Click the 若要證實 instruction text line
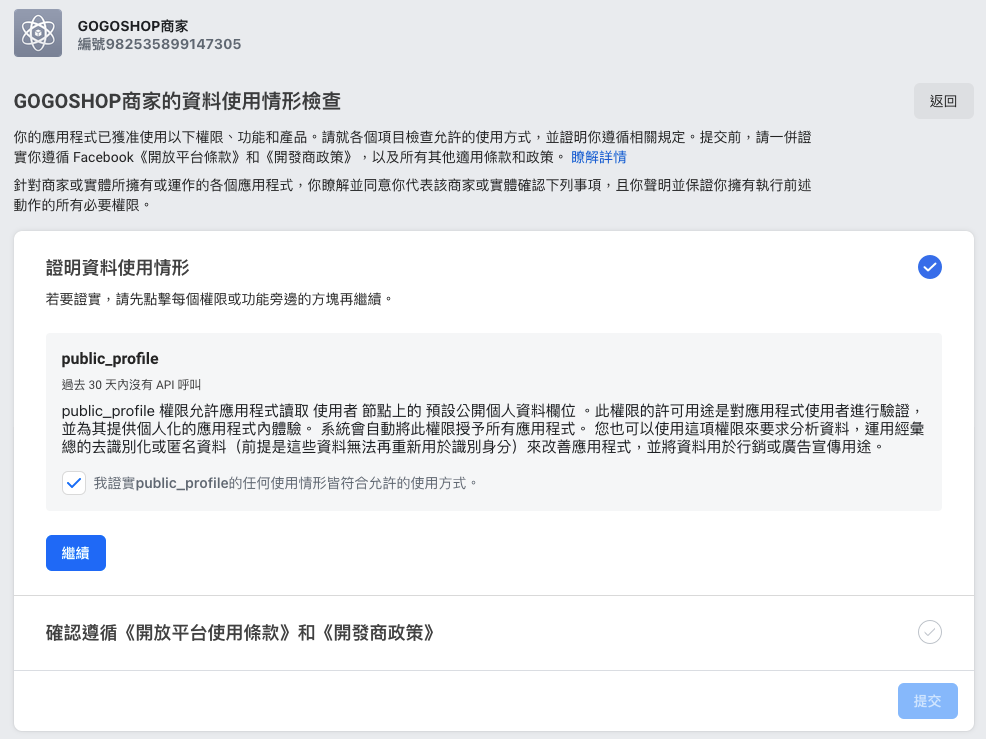This screenshot has height=739, width=986. [219, 299]
